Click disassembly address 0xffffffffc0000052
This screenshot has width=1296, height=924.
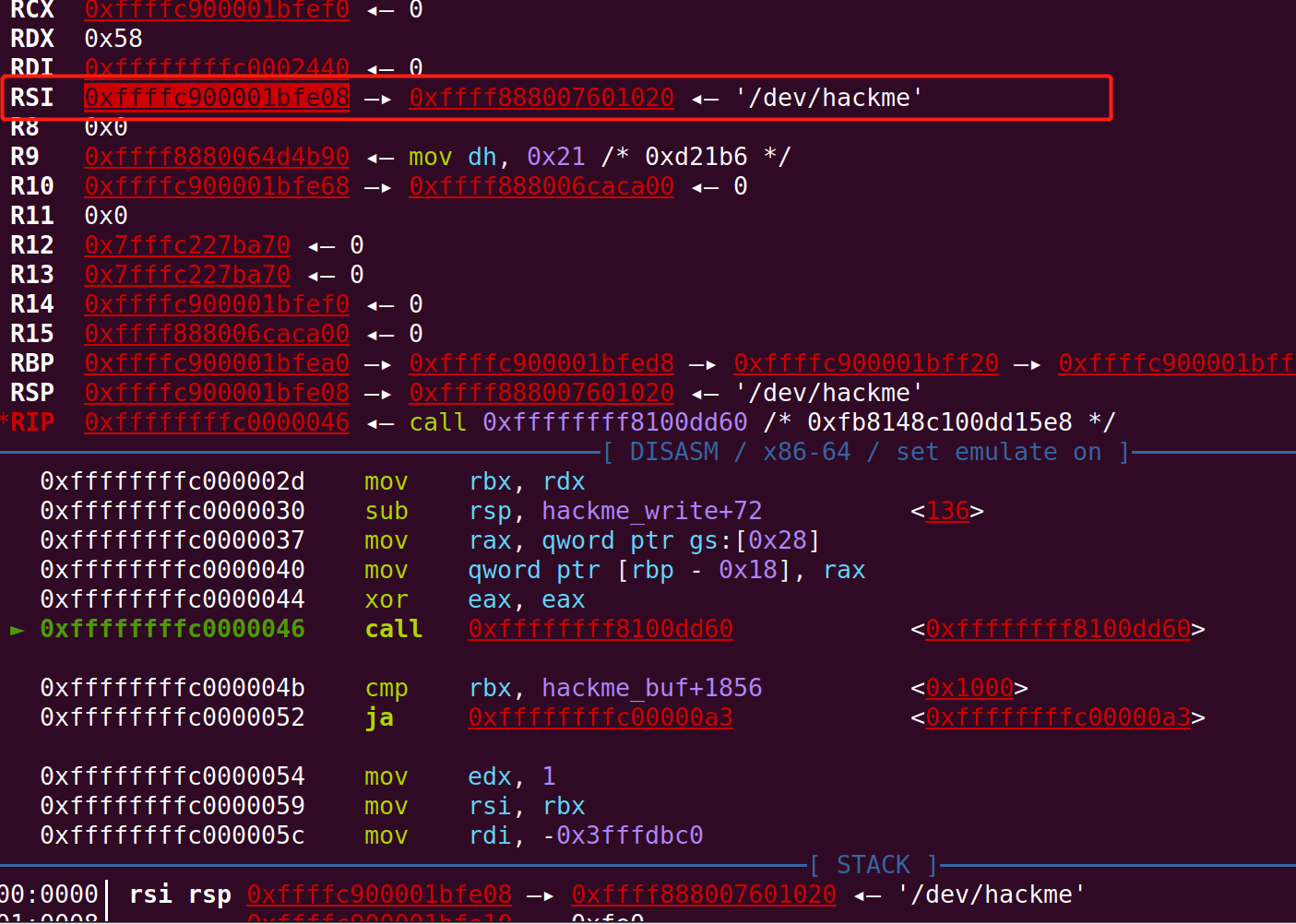172,717
